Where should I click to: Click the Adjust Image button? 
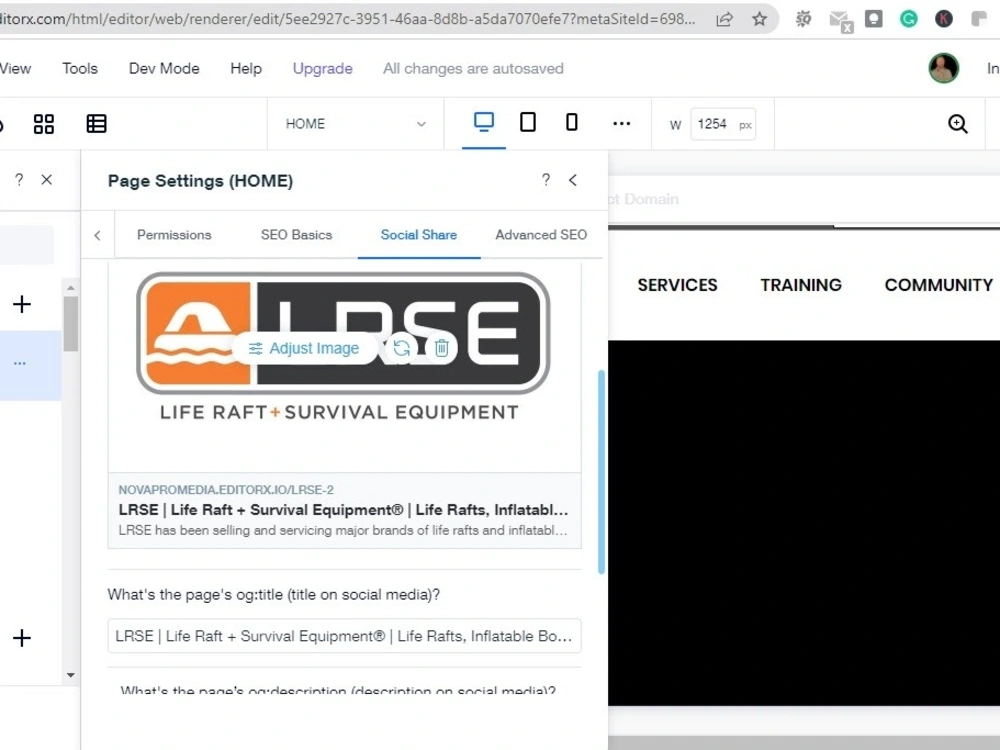304,348
